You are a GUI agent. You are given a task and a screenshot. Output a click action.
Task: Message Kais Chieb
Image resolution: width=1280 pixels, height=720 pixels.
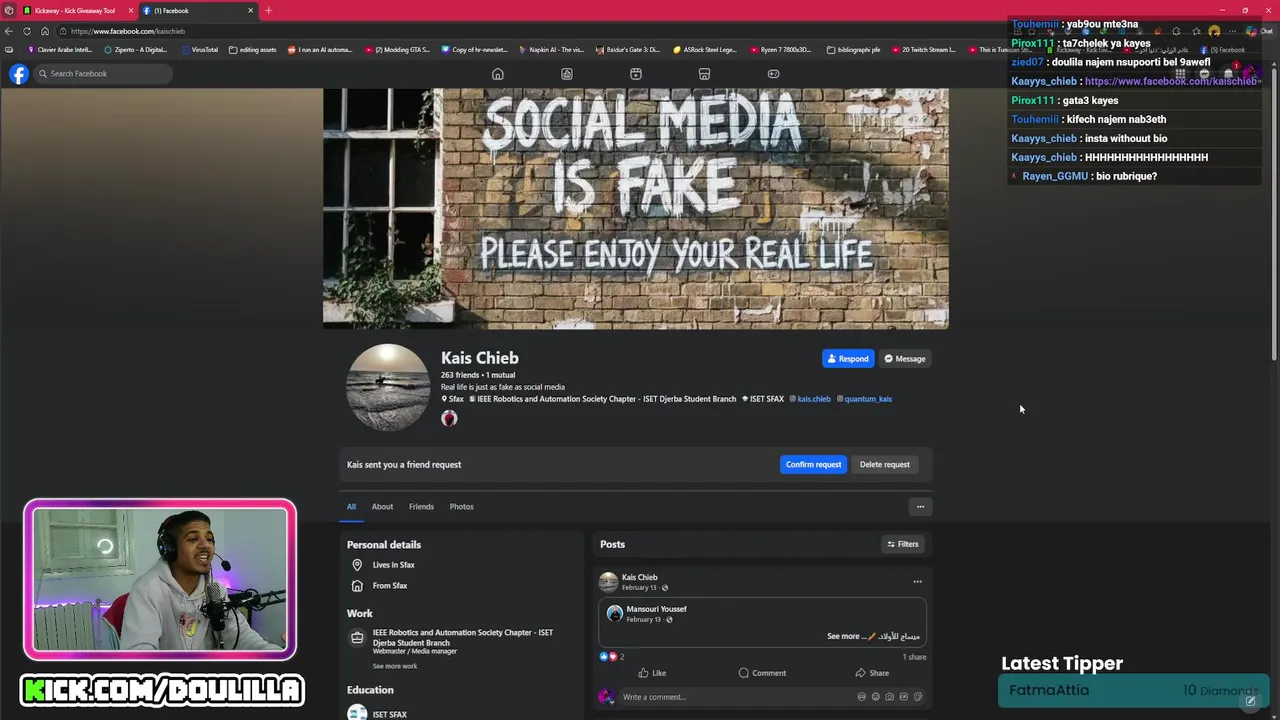(905, 359)
